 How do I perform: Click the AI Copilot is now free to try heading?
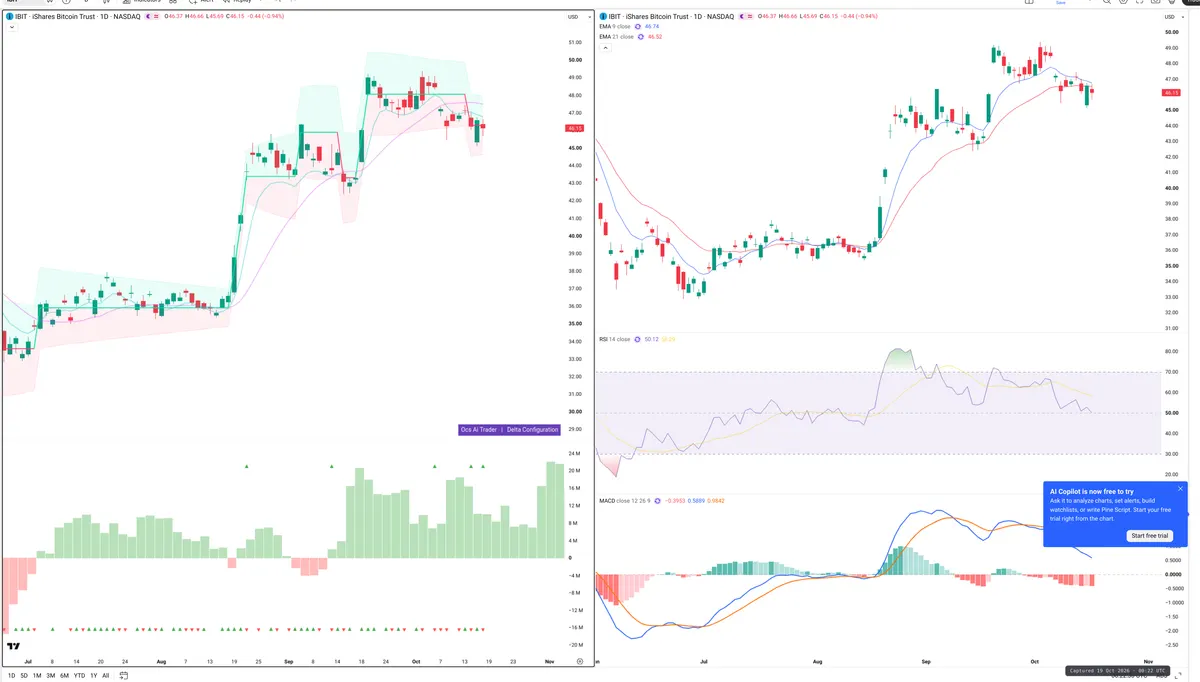(x=1092, y=491)
